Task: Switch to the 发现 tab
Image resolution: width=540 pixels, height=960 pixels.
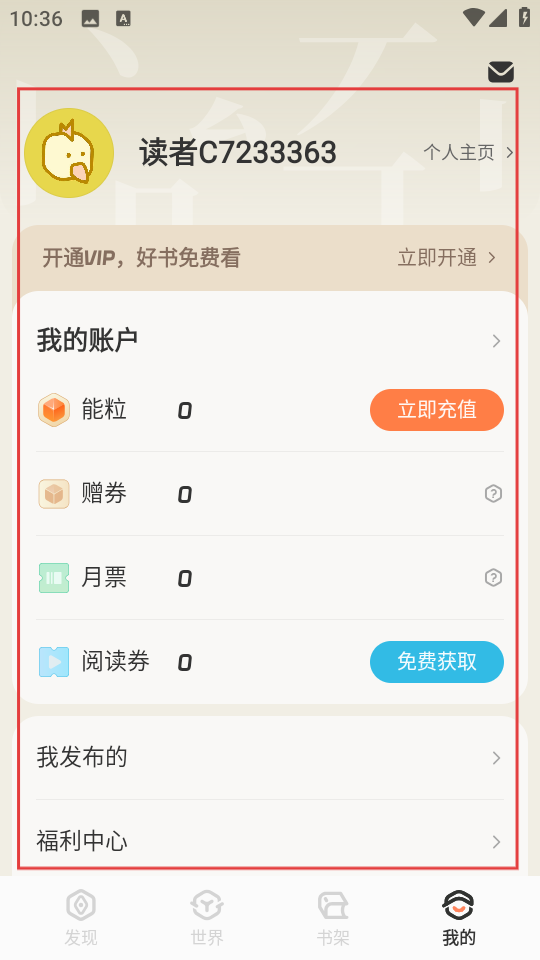Action: [81, 918]
